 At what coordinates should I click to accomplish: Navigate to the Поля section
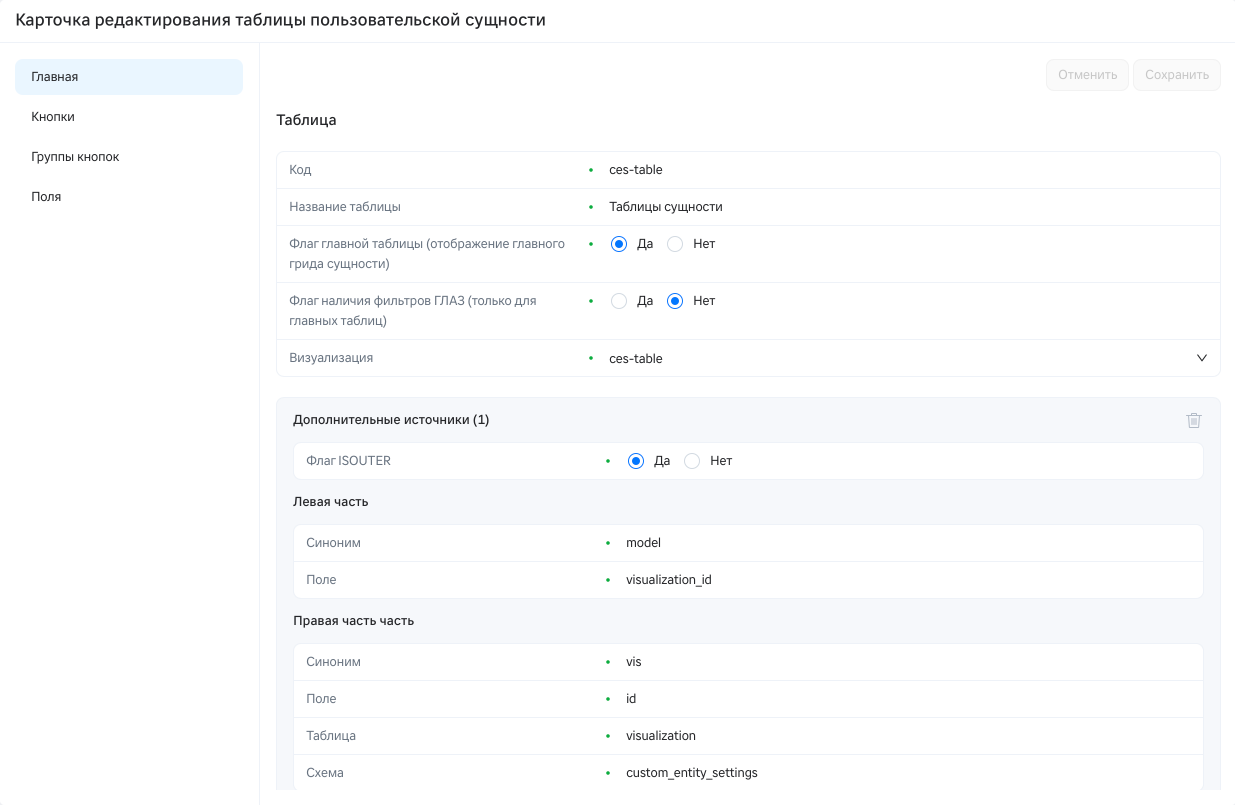(129, 197)
